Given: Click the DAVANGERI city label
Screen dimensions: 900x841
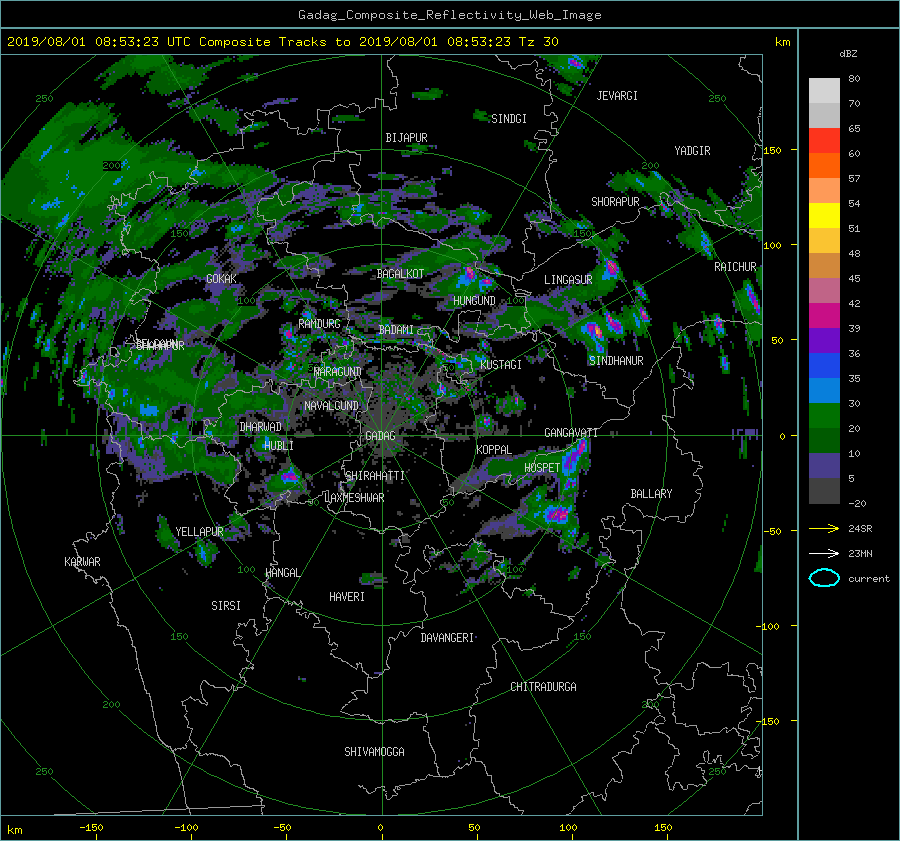Looking at the screenshot, I should [x=447, y=638].
